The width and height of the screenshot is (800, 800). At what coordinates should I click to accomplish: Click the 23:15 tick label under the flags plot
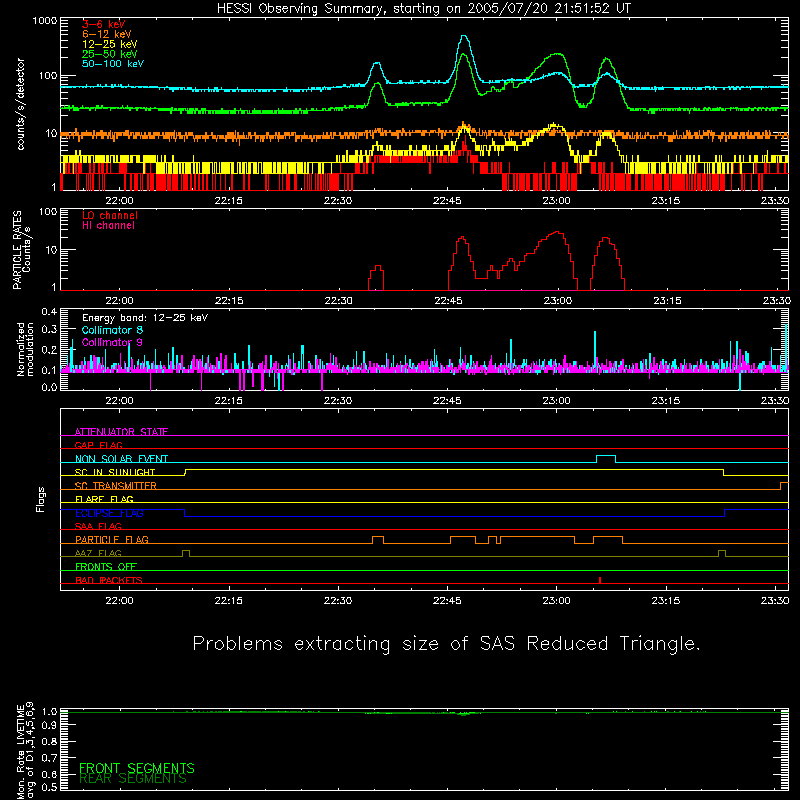point(665,601)
